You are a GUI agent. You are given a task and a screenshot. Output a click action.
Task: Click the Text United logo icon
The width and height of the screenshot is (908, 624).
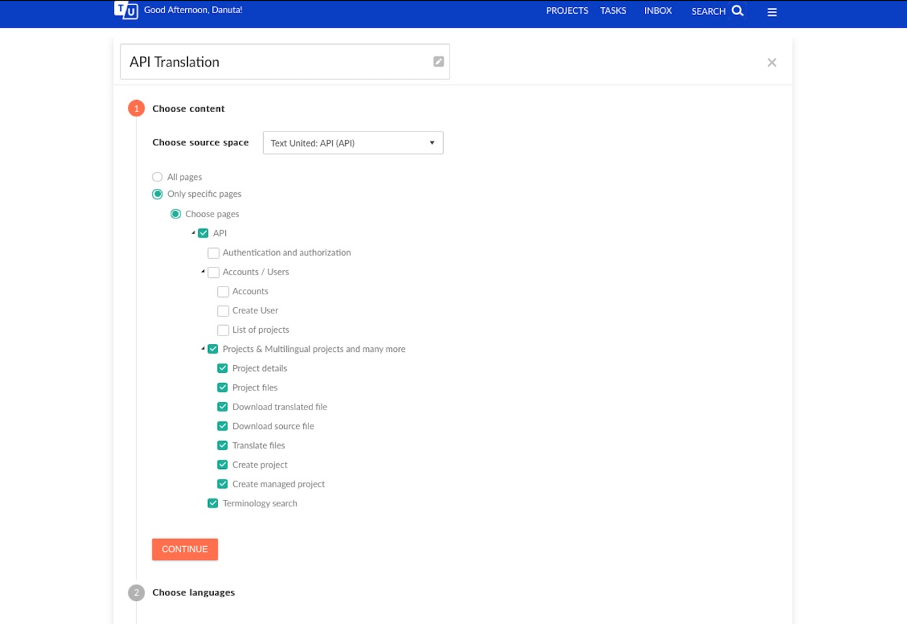coord(126,10)
